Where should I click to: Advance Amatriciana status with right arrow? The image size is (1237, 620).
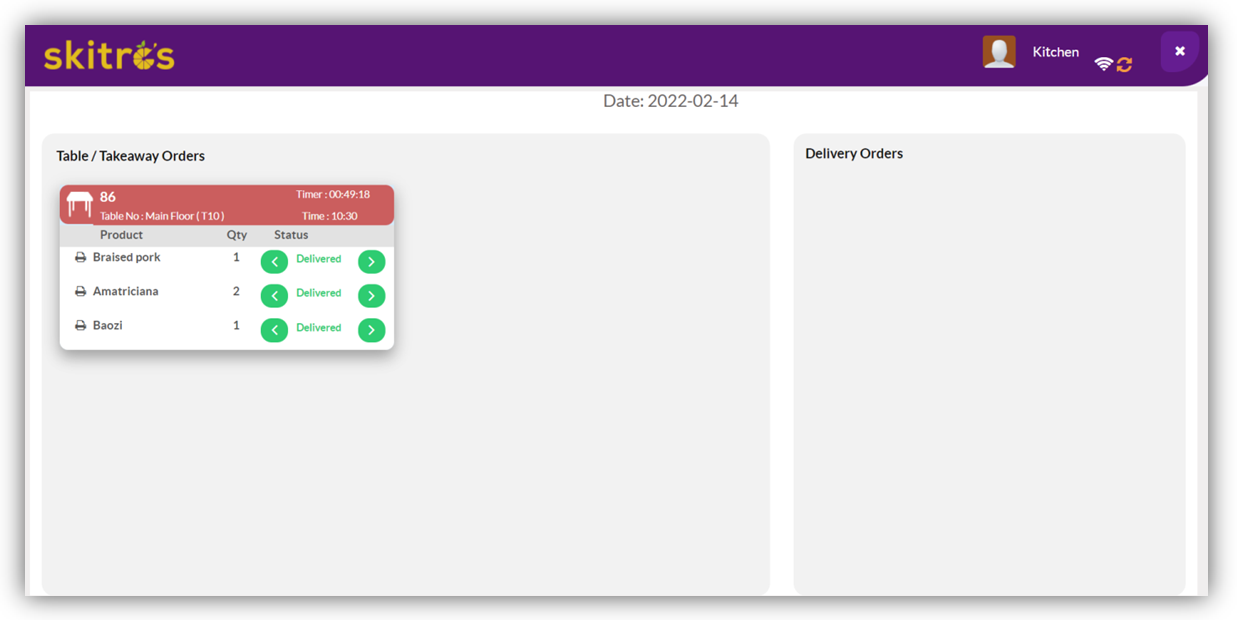click(371, 296)
